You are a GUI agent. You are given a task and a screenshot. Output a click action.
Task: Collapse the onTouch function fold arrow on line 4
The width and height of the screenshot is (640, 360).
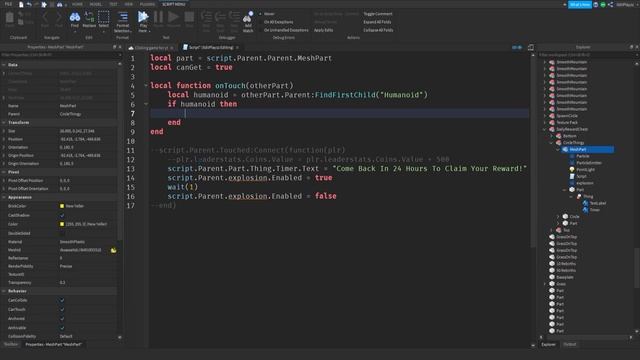146,85
